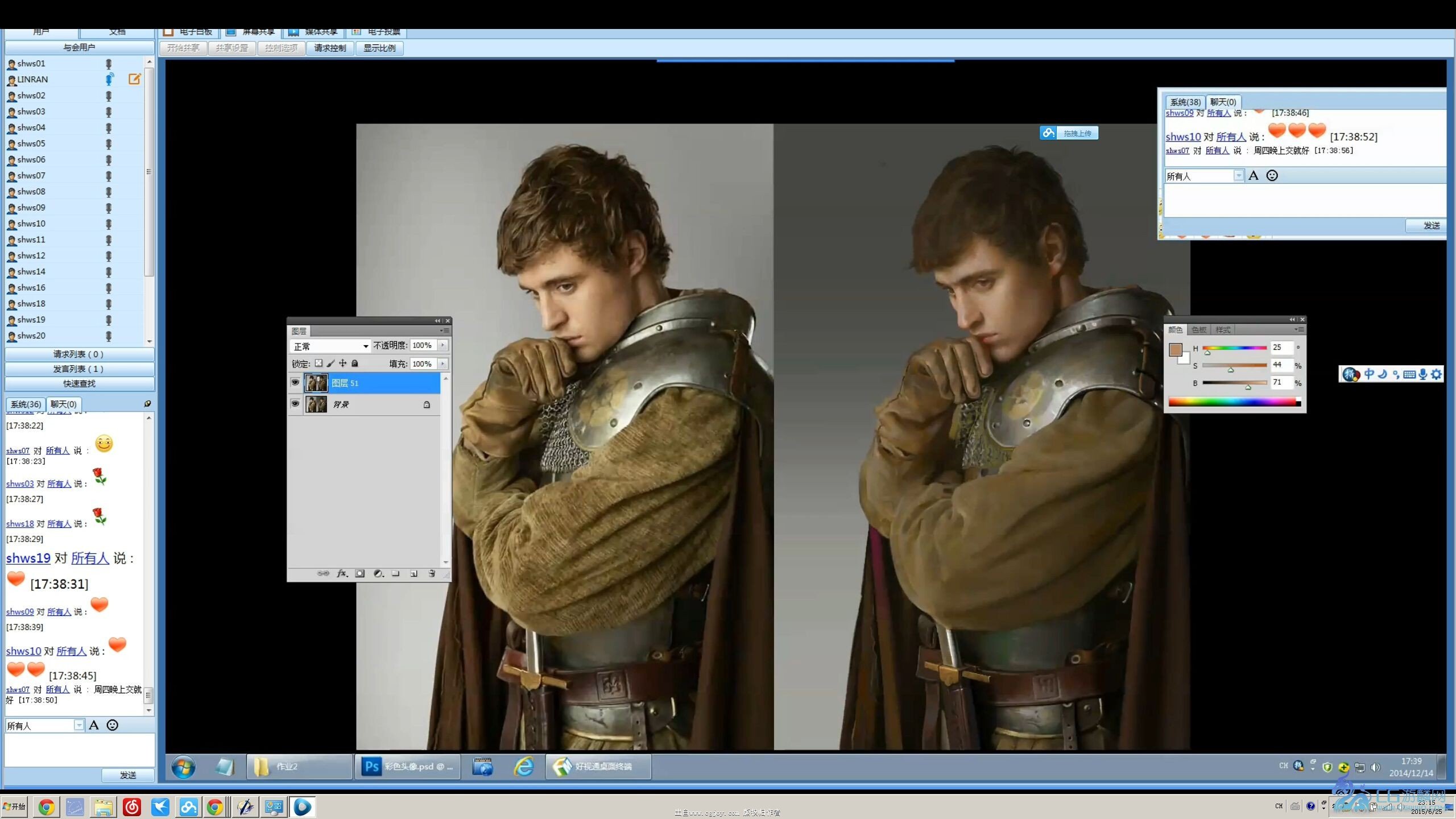This screenshot has height=819, width=1456.
Task: Lock image pixels with the brush icon
Action: point(331,363)
